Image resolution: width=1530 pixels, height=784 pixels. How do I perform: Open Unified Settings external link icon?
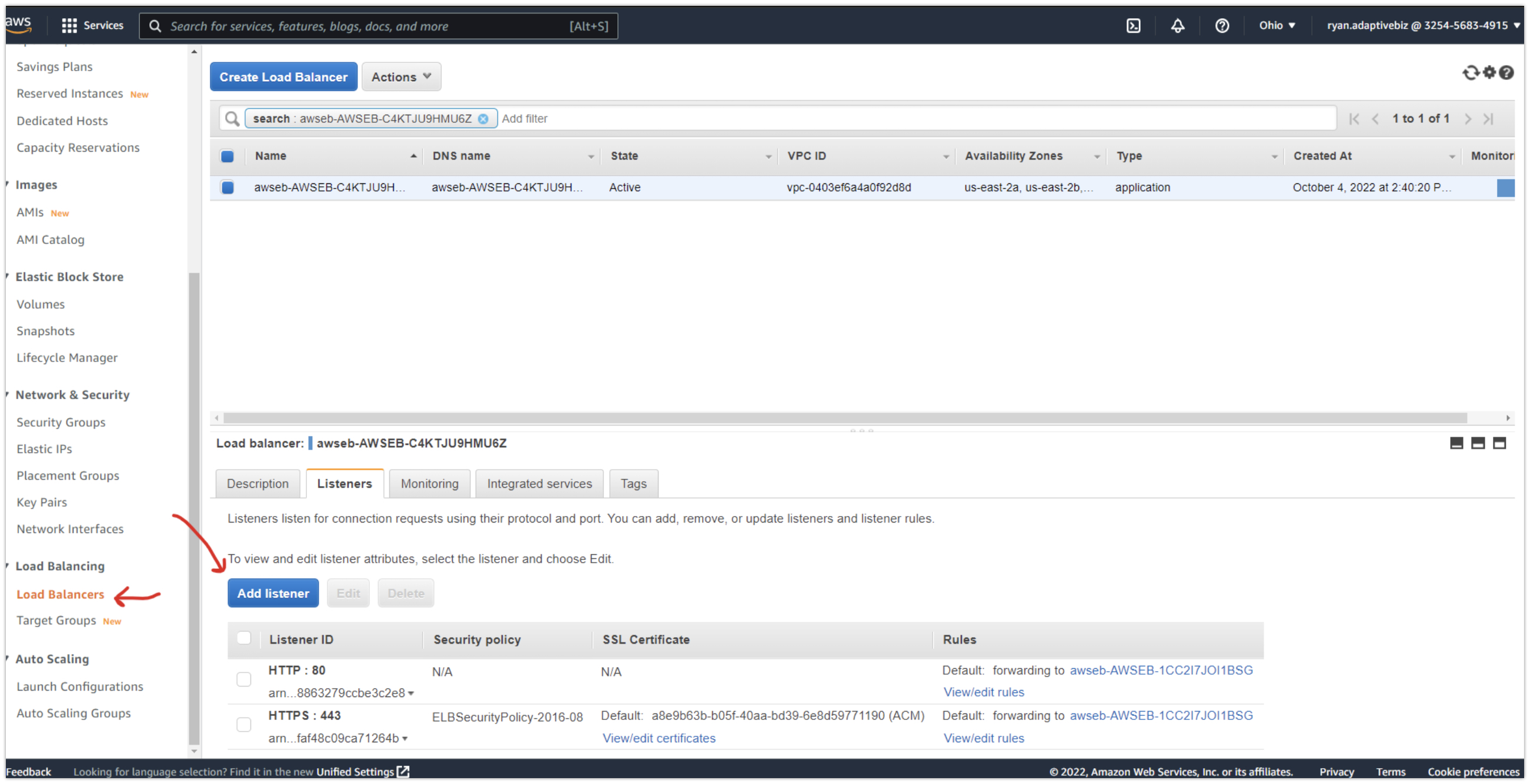click(x=403, y=771)
